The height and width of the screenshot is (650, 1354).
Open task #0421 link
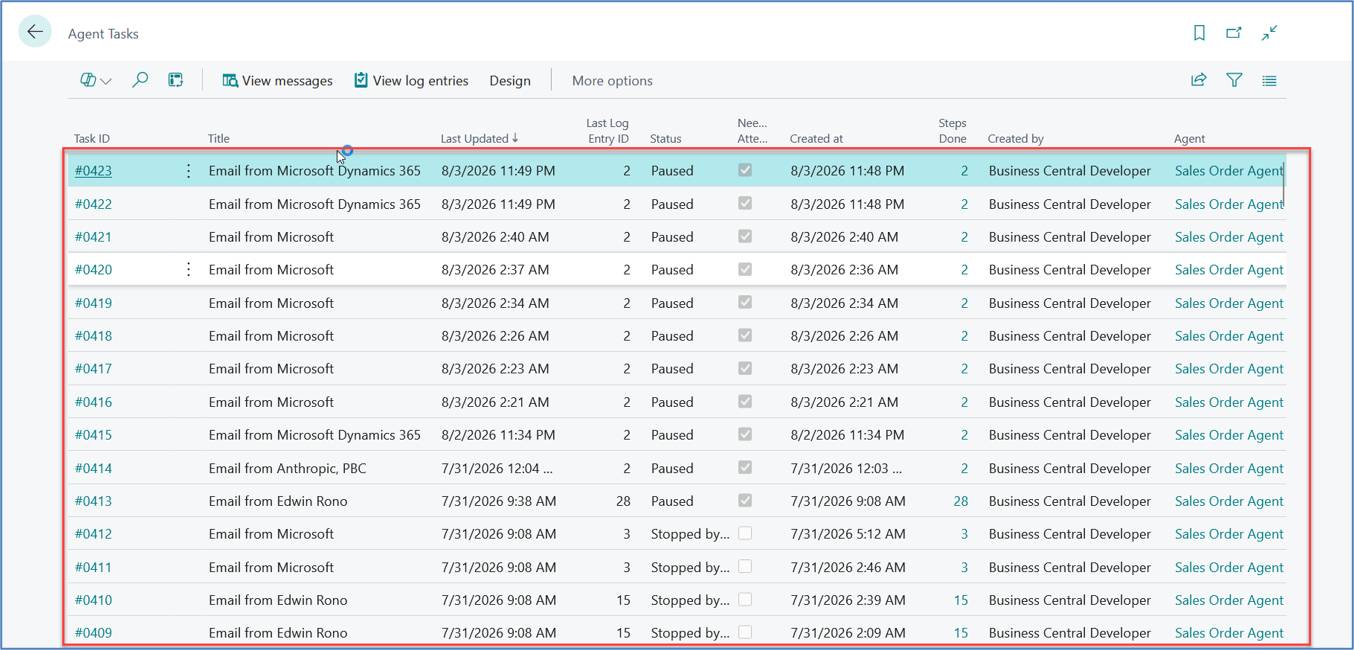[x=93, y=237]
